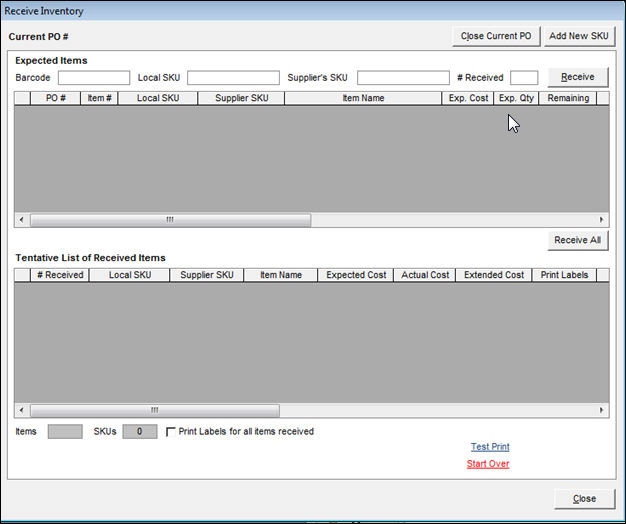Sort Expected Items by PO # column
626x524 pixels.
tap(56, 99)
